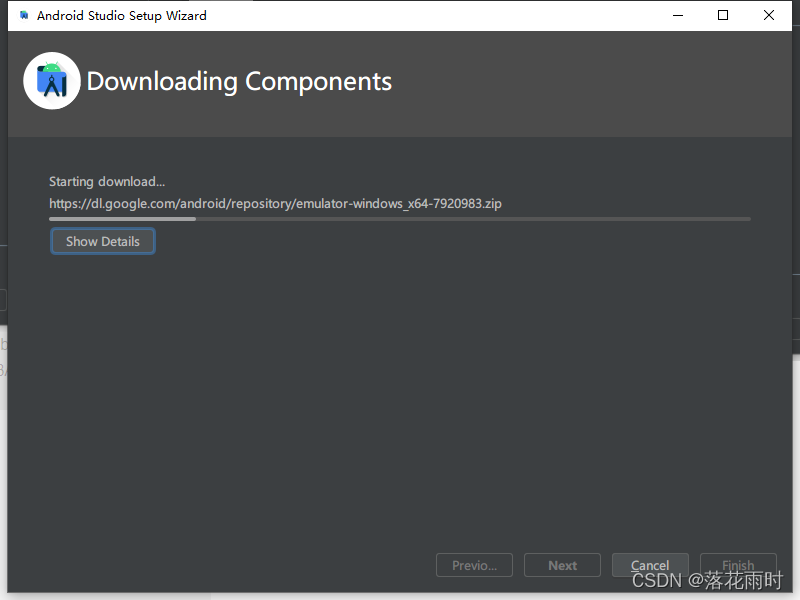
Task: Click the 'Android Studio Setup Wizard' title text
Action: coord(121,16)
